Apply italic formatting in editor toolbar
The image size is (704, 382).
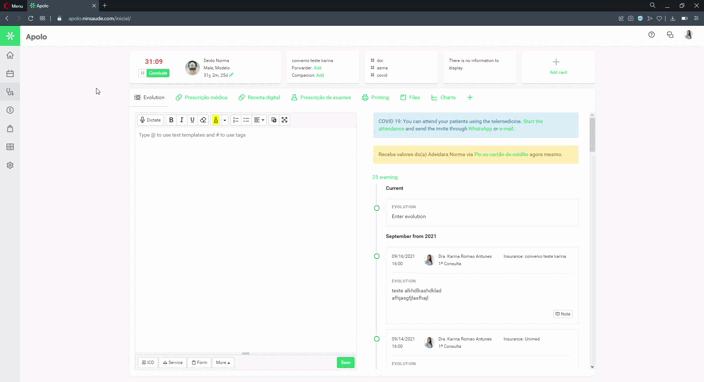coord(182,120)
